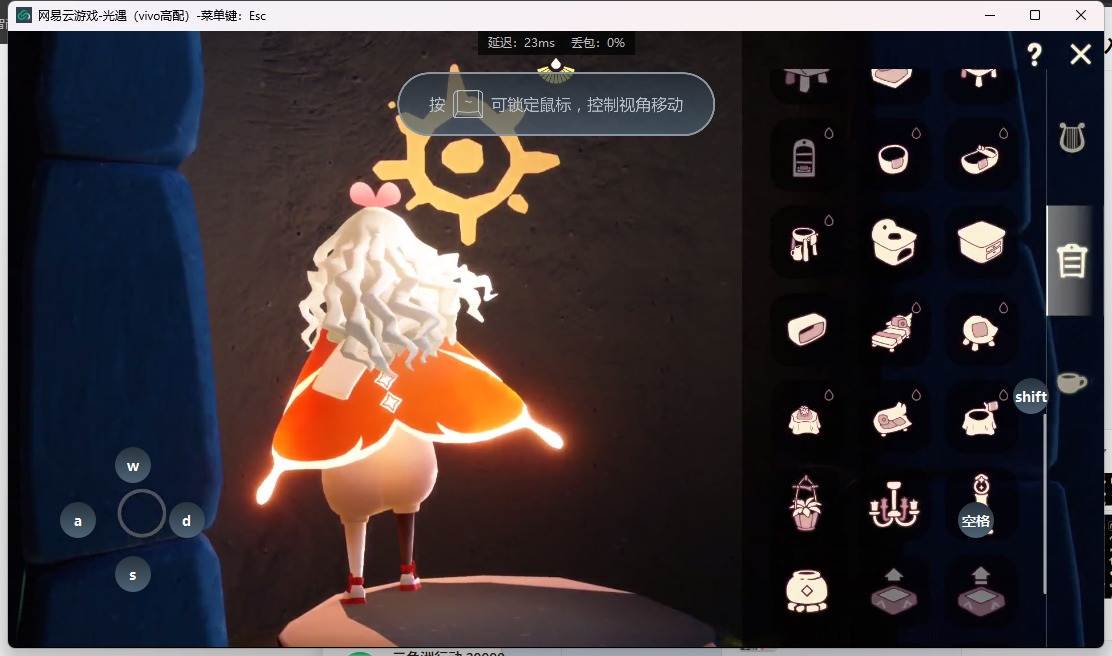Screen dimensions: 1112x656
Task: Click the tilde key icon in the hint
Action: [468, 104]
